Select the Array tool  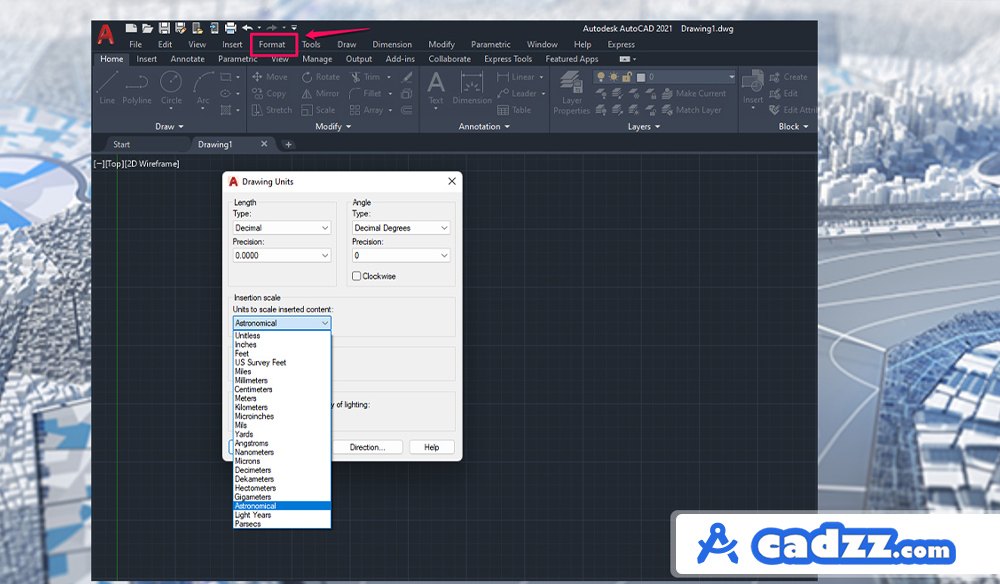[x=367, y=110]
